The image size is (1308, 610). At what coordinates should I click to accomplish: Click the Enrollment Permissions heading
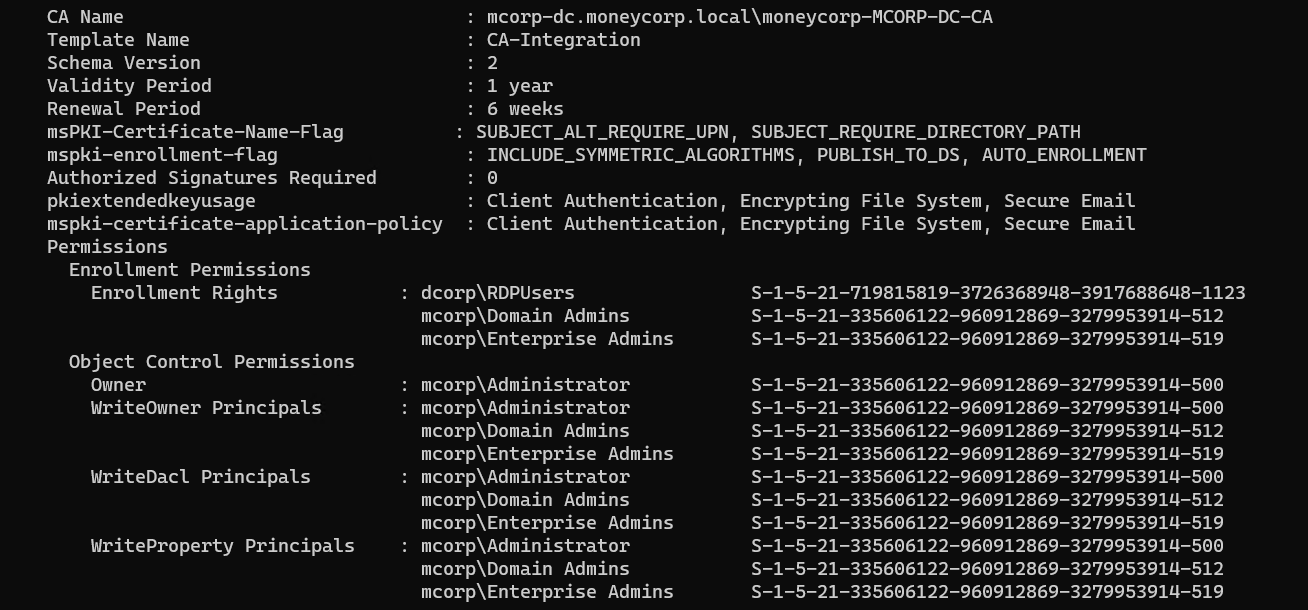click(190, 270)
